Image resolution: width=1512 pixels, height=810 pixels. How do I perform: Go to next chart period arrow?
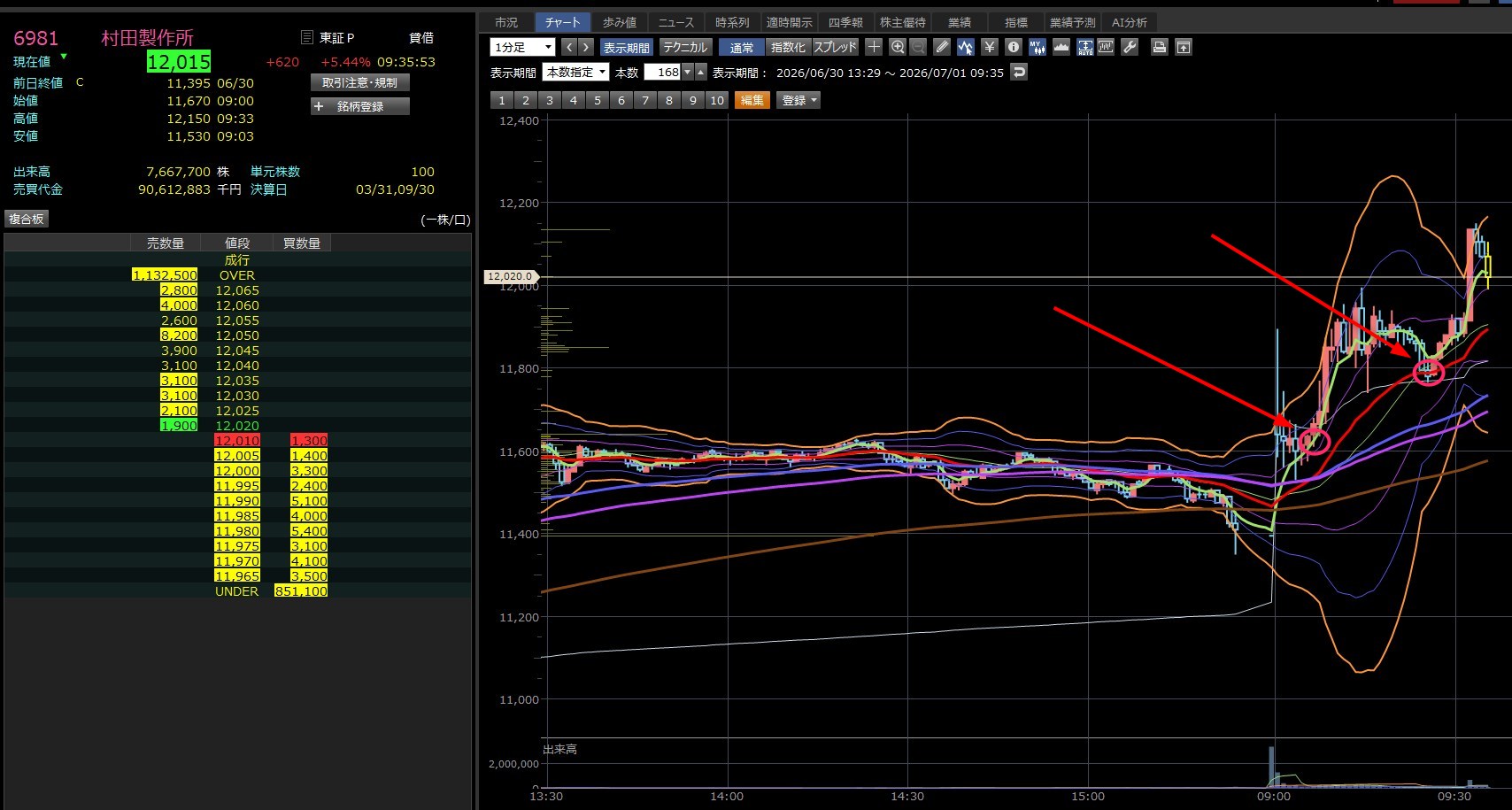585,47
